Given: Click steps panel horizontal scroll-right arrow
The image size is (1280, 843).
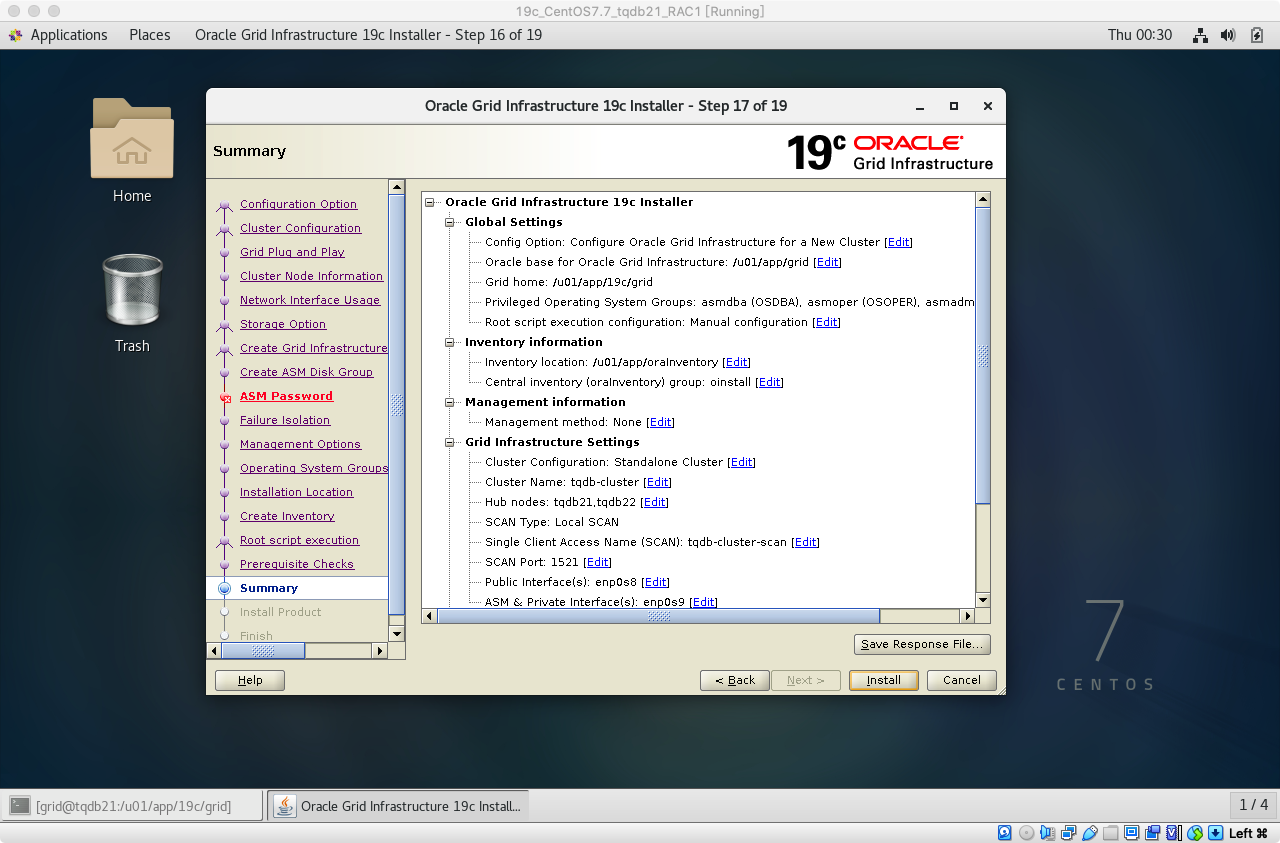Looking at the screenshot, I should click(x=379, y=651).
